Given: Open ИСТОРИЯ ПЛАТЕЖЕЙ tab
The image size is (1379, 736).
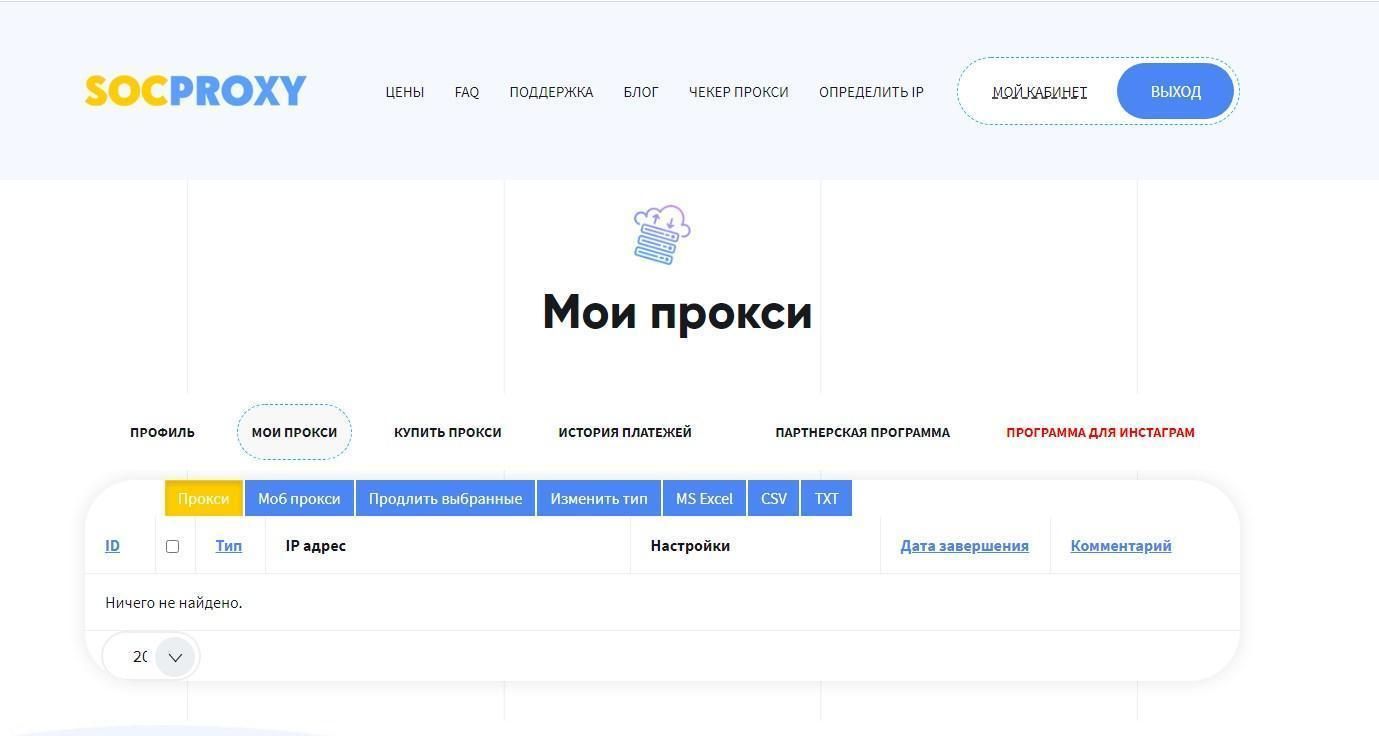Looking at the screenshot, I should (625, 432).
